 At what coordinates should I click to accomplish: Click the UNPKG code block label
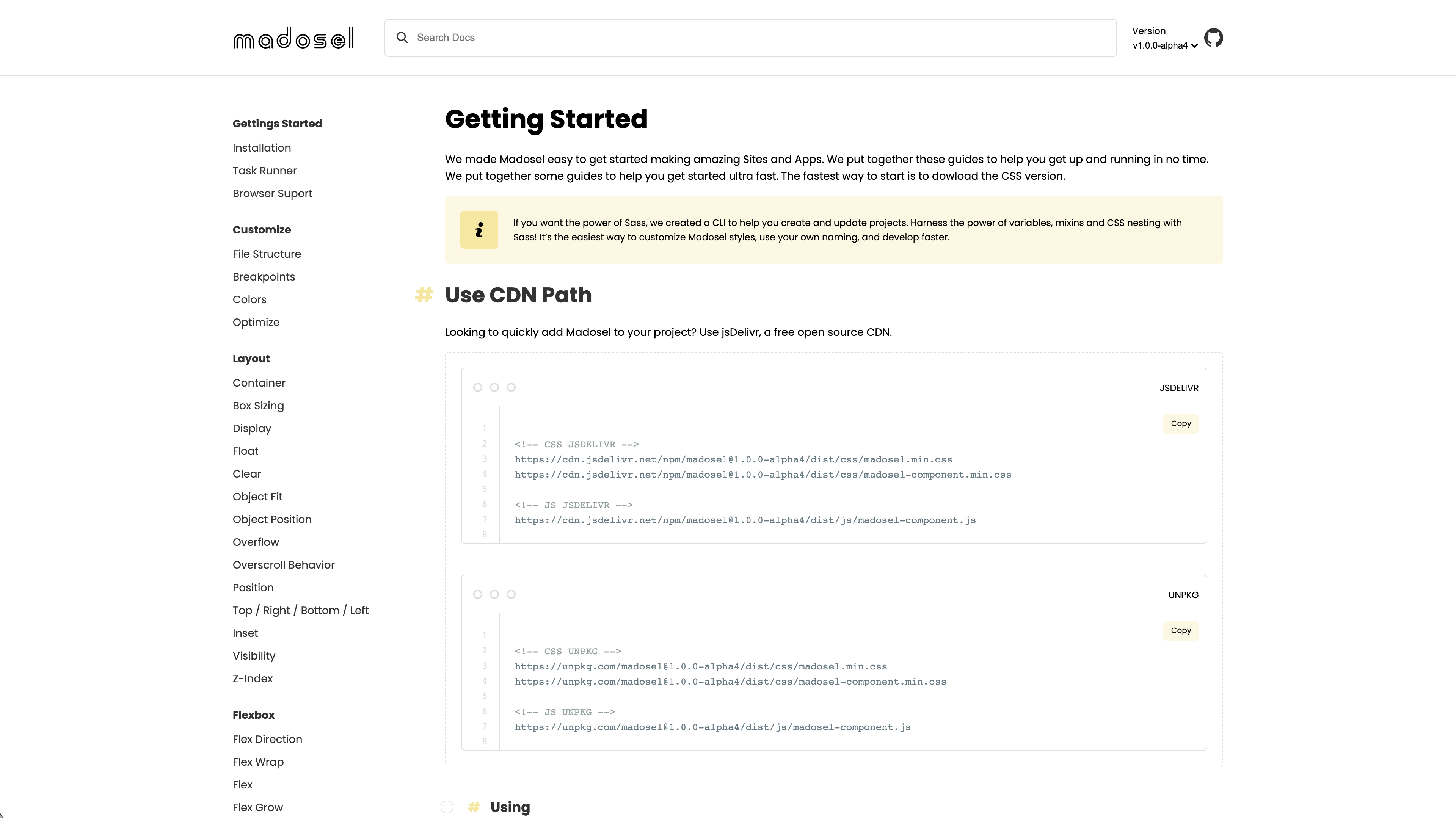pos(1183,595)
